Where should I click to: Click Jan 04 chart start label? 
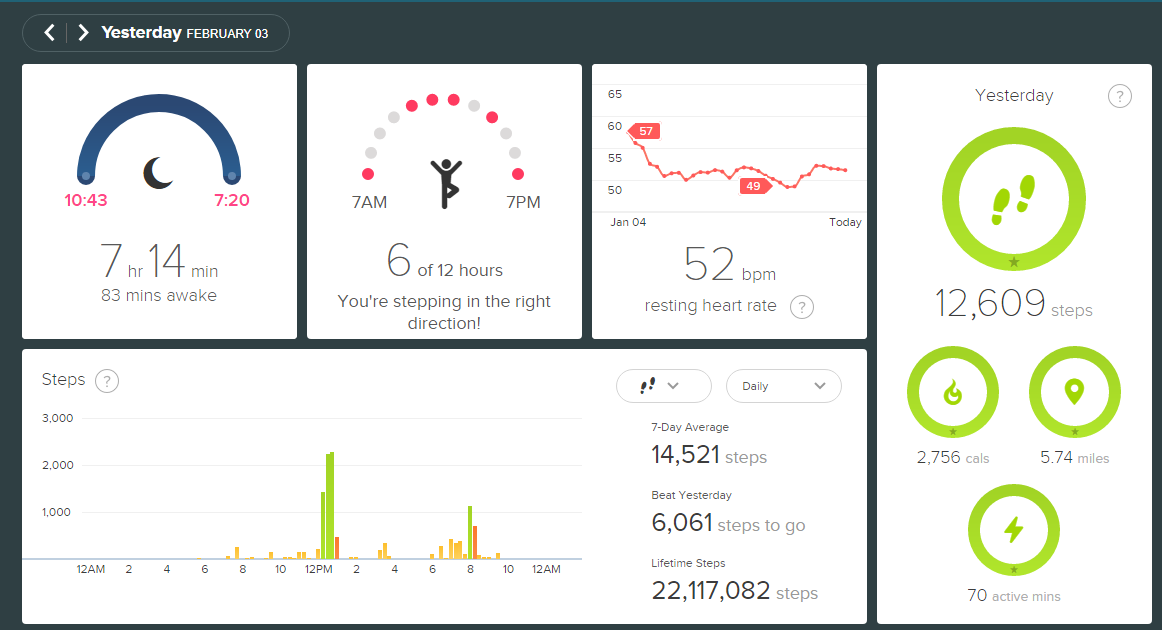pyautogui.click(x=628, y=222)
